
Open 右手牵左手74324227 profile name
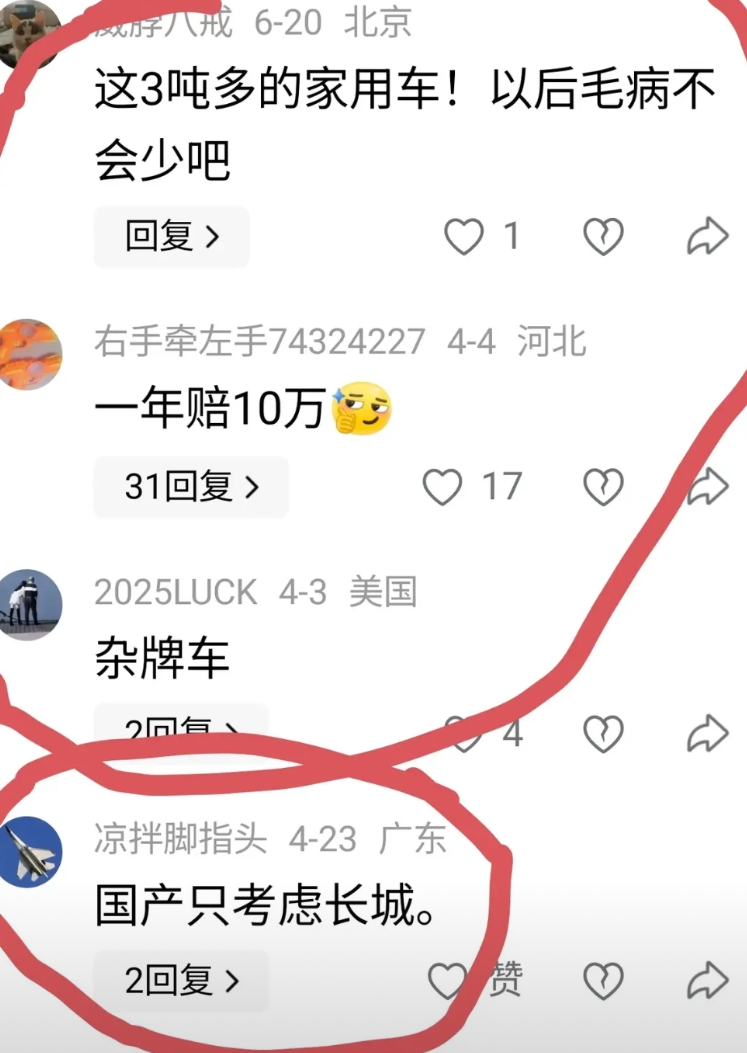(x=259, y=341)
